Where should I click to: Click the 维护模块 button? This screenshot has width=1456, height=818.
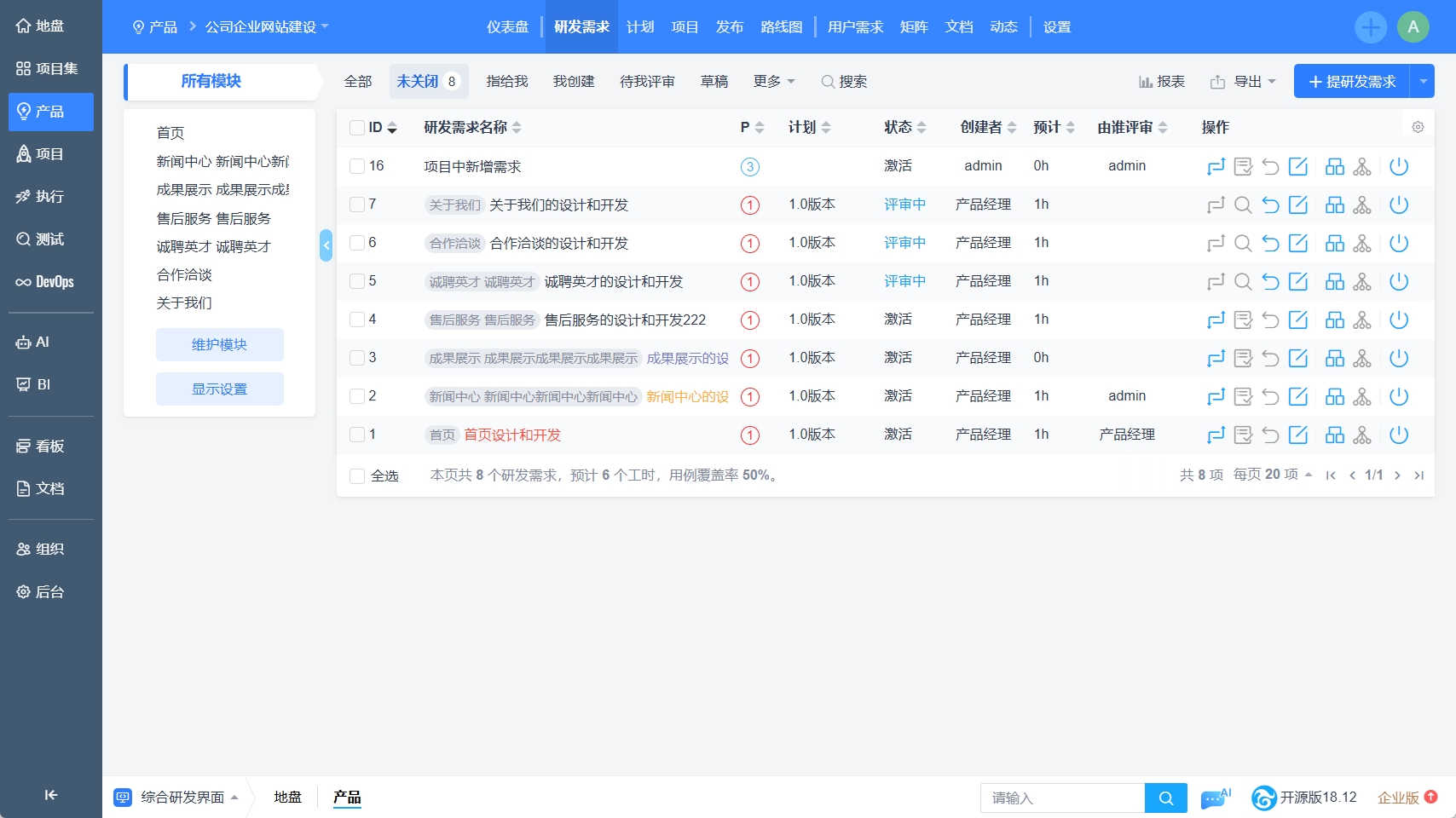[x=219, y=344]
